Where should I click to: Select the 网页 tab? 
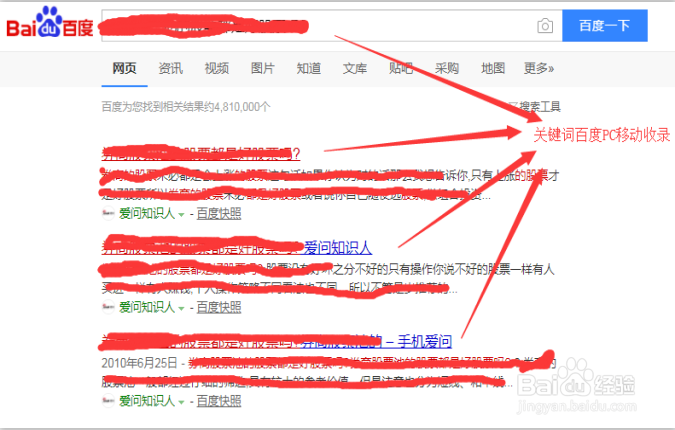click(124, 68)
